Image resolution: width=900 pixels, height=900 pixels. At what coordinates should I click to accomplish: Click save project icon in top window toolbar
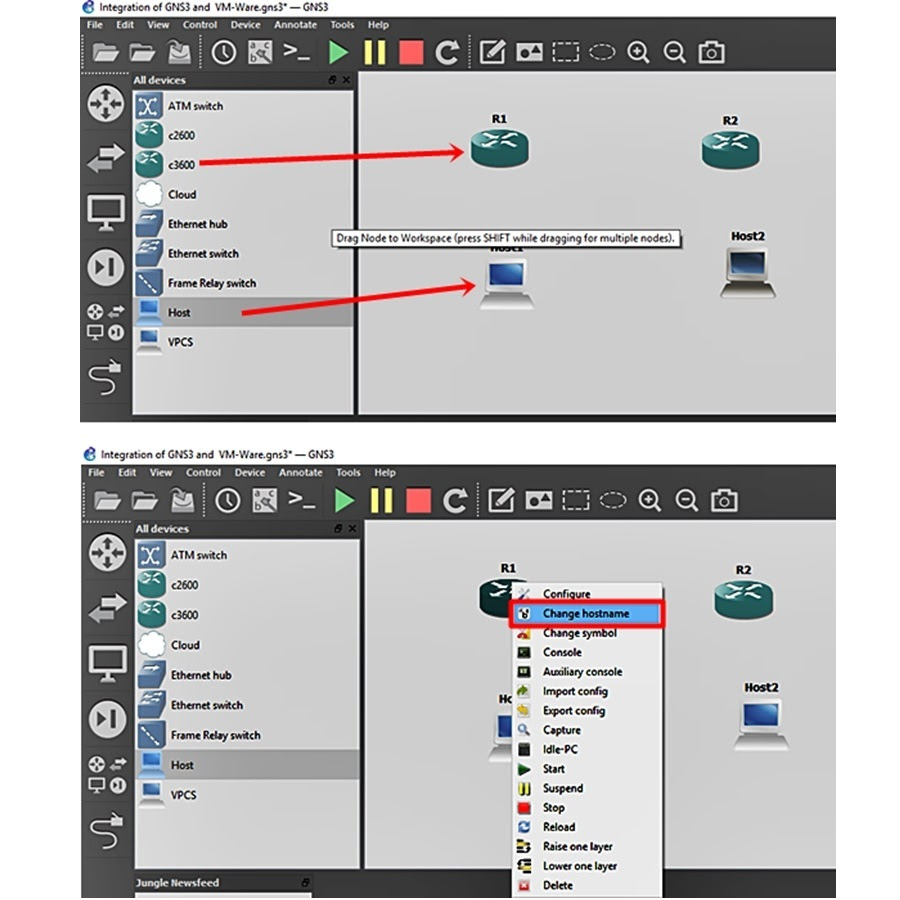(x=179, y=52)
